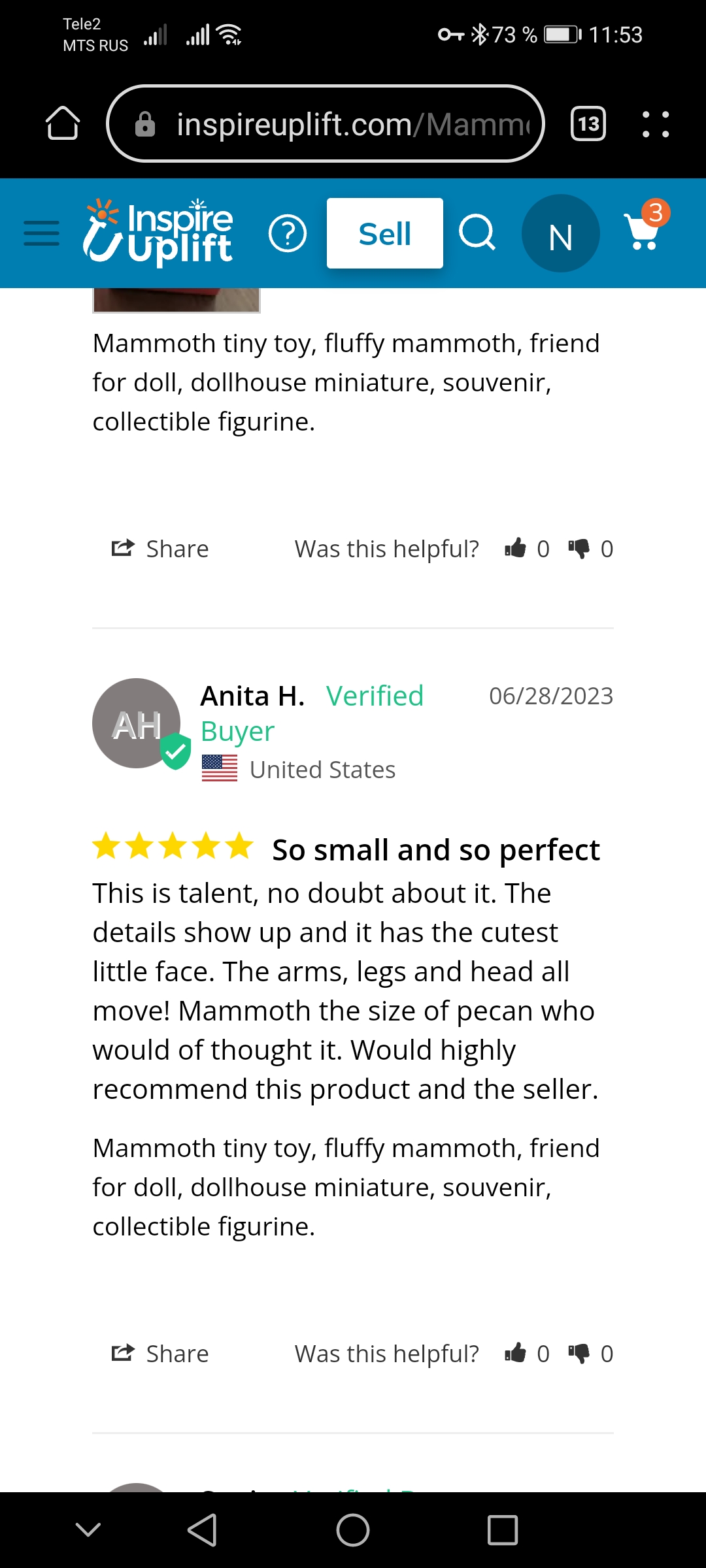Open the browser tabs counter showing 13
Viewport: 706px width, 1568px height.
(588, 123)
